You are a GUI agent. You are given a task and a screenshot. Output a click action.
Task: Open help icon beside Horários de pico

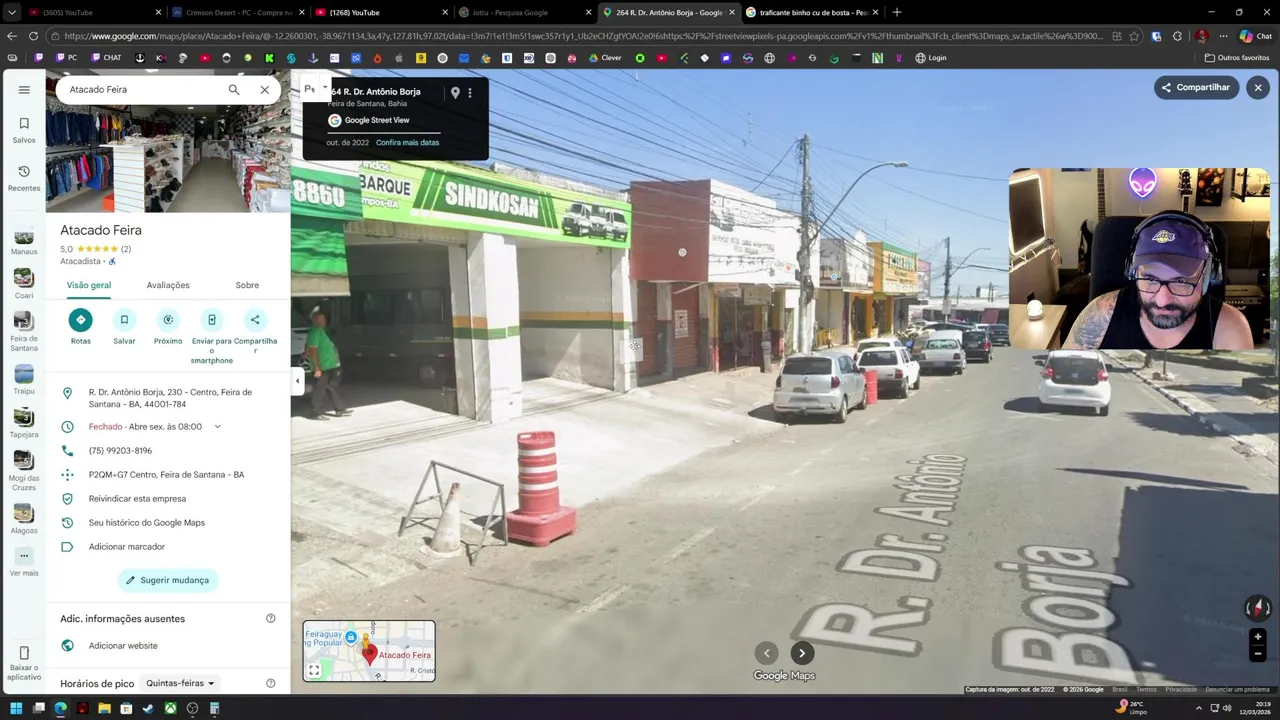point(270,684)
